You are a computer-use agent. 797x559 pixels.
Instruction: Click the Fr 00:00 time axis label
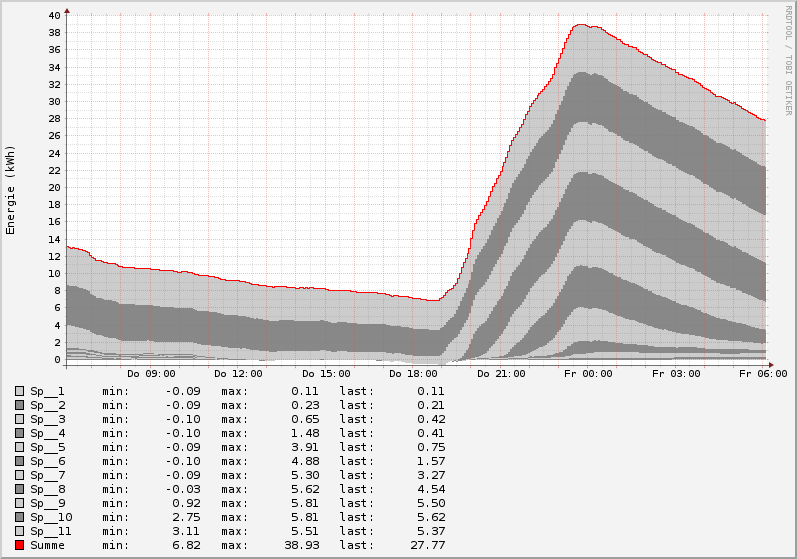[588, 373]
